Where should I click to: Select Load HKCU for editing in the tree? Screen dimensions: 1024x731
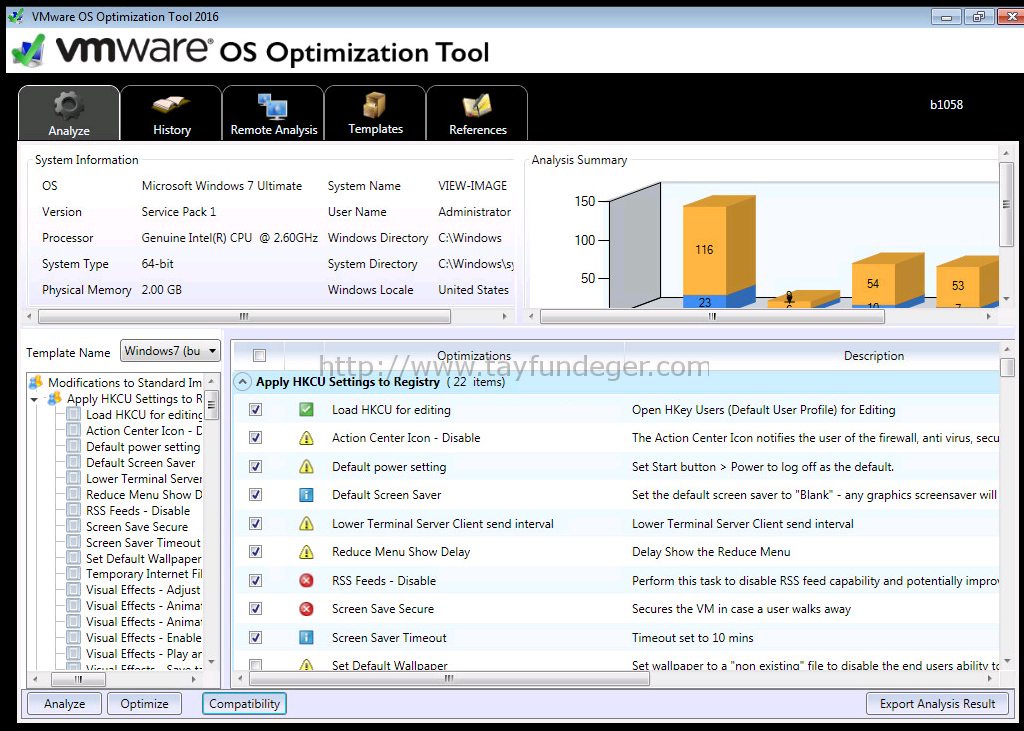tap(144, 415)
